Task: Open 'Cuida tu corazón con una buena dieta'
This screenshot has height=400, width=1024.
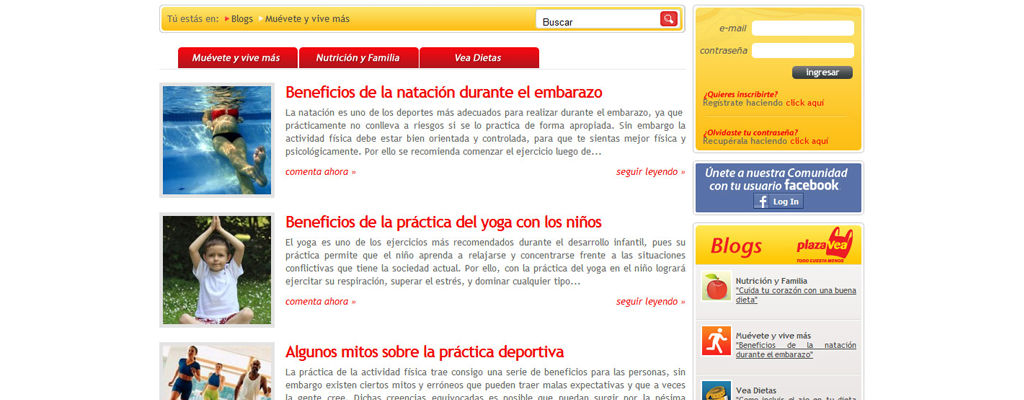Action: point(796,295)
